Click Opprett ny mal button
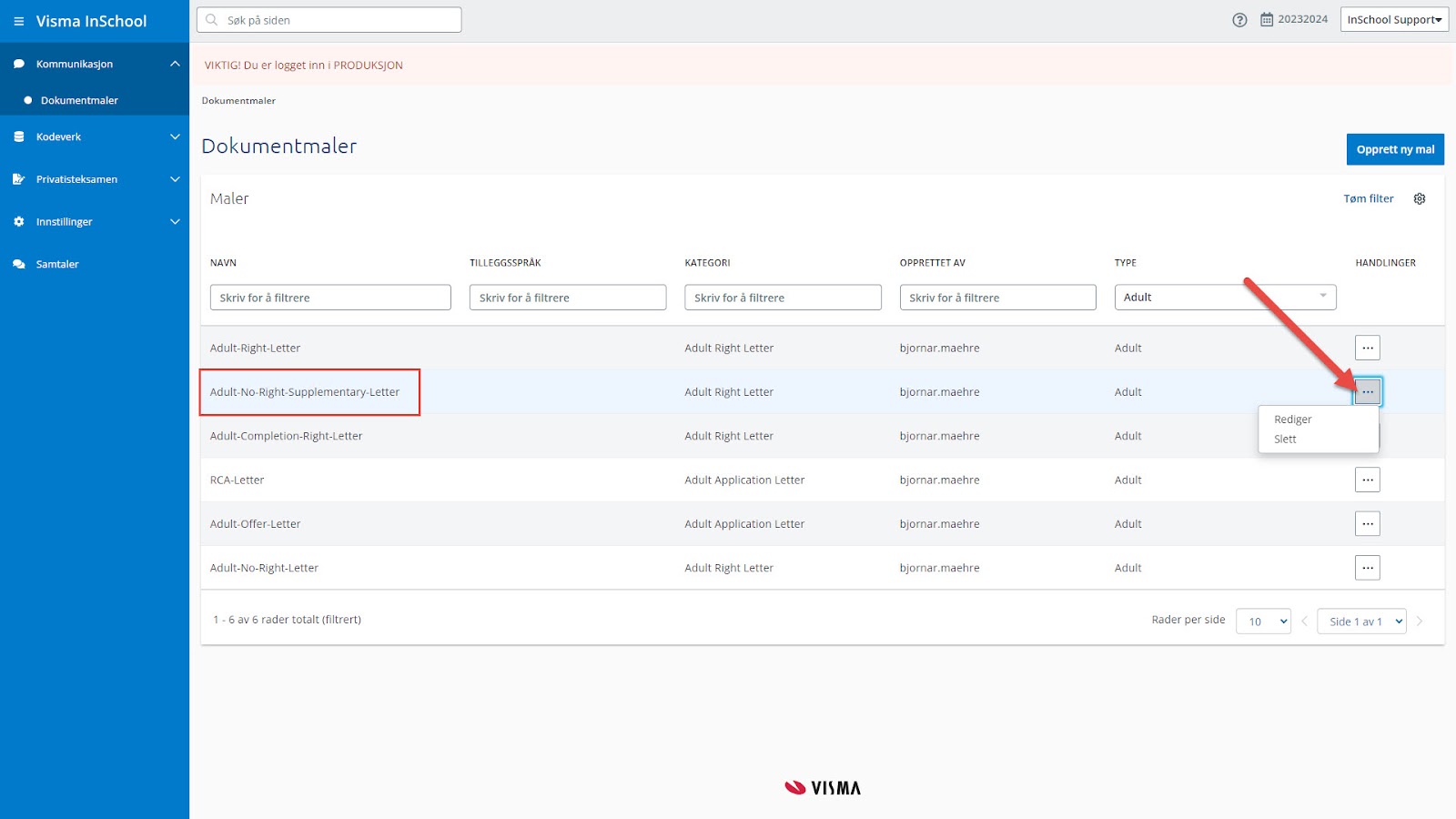Screen dimensions: 1456x819 (1395, 149)
